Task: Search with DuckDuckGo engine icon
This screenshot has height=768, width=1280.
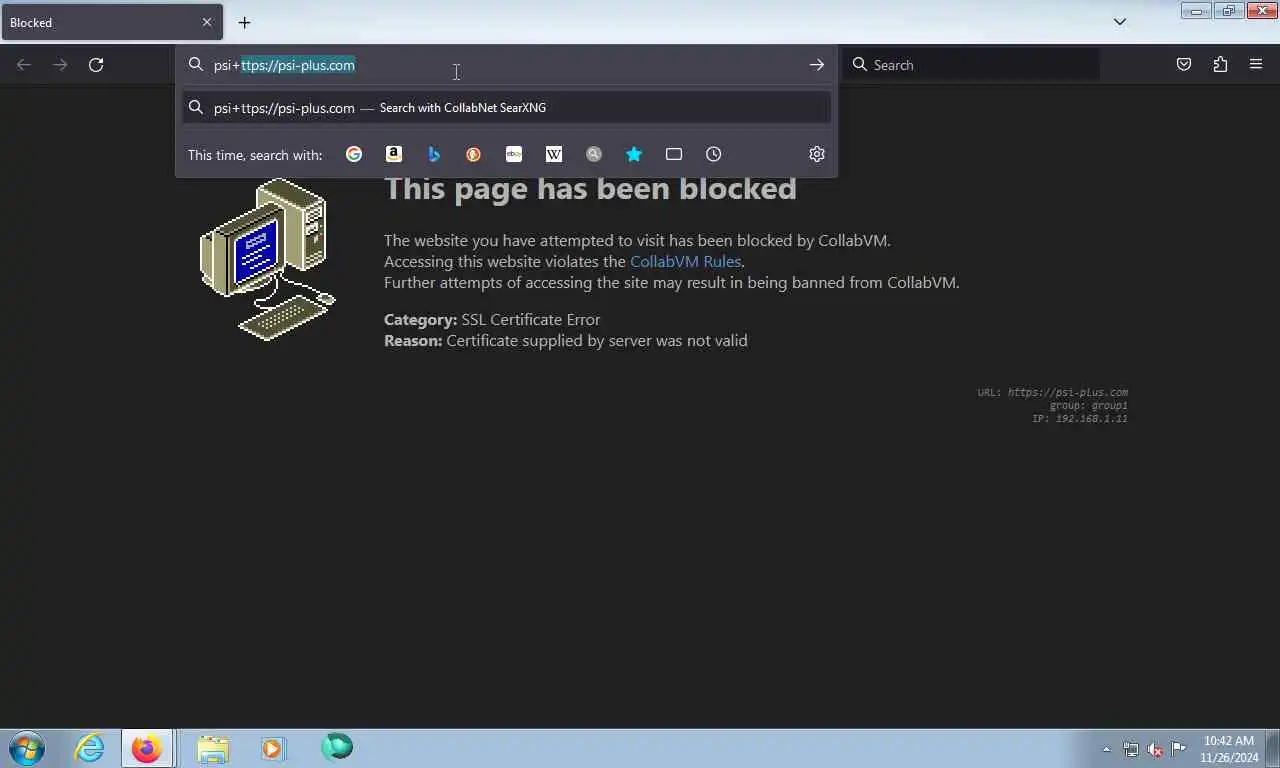Action: [474, 154]
